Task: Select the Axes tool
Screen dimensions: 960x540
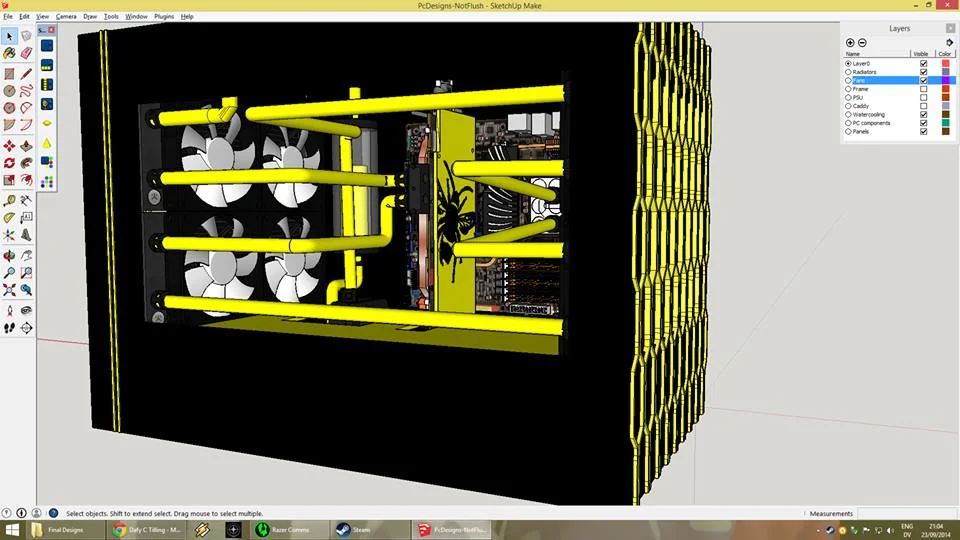Action: [x=9, y=235]
